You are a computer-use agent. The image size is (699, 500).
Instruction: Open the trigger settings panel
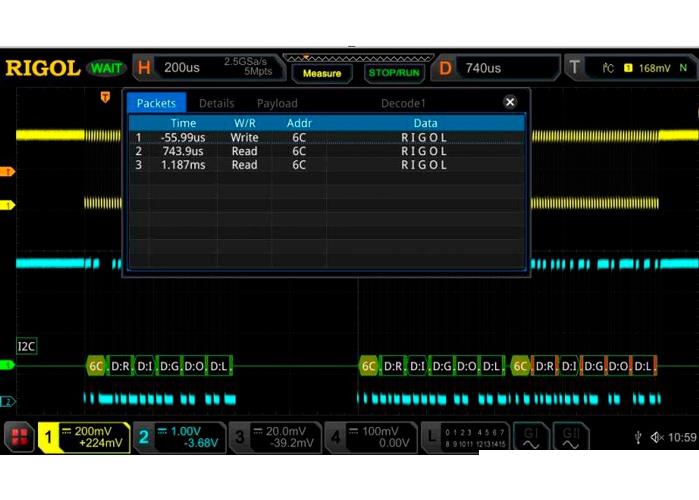click(630, 68)
